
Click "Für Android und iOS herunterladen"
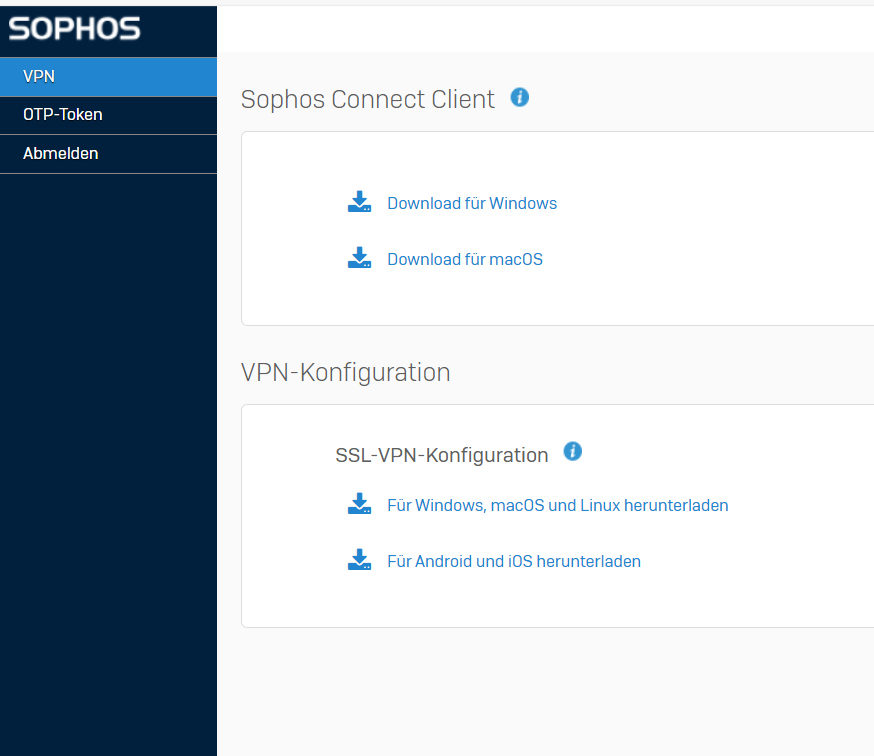513,561
